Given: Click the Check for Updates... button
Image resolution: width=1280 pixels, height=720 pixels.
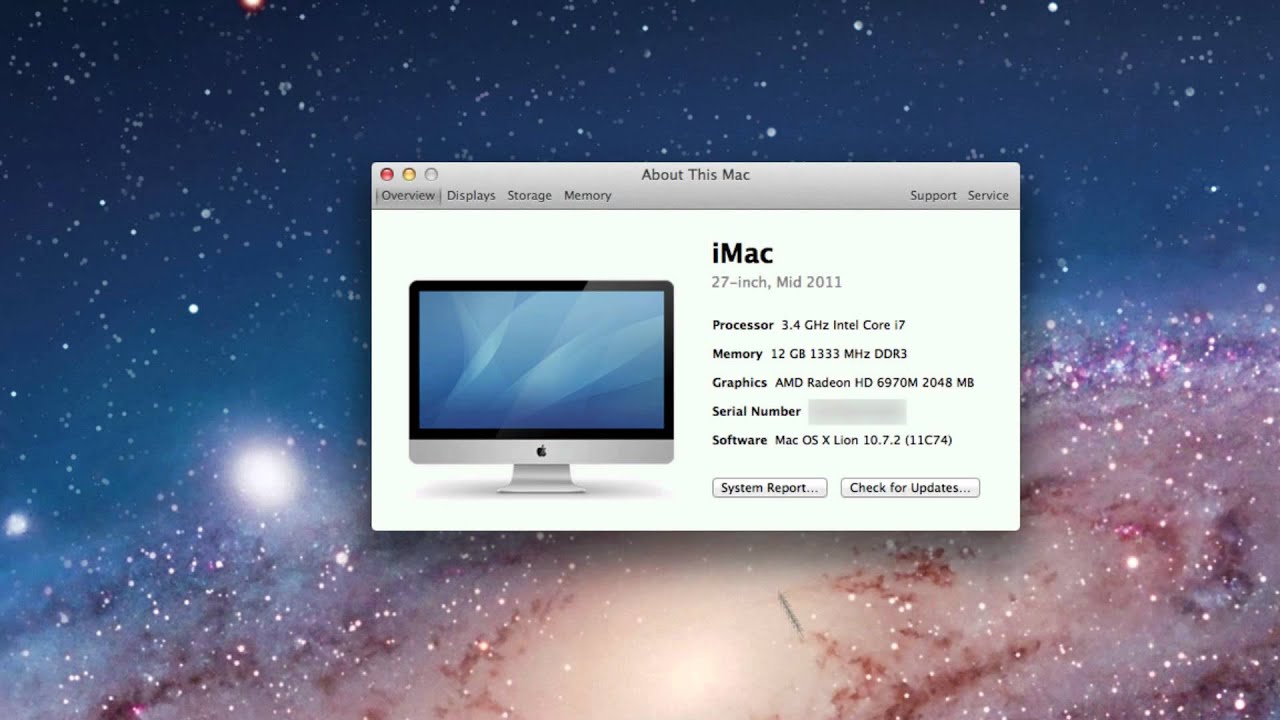Looking at the screenshot, I should tap(910, 488).
